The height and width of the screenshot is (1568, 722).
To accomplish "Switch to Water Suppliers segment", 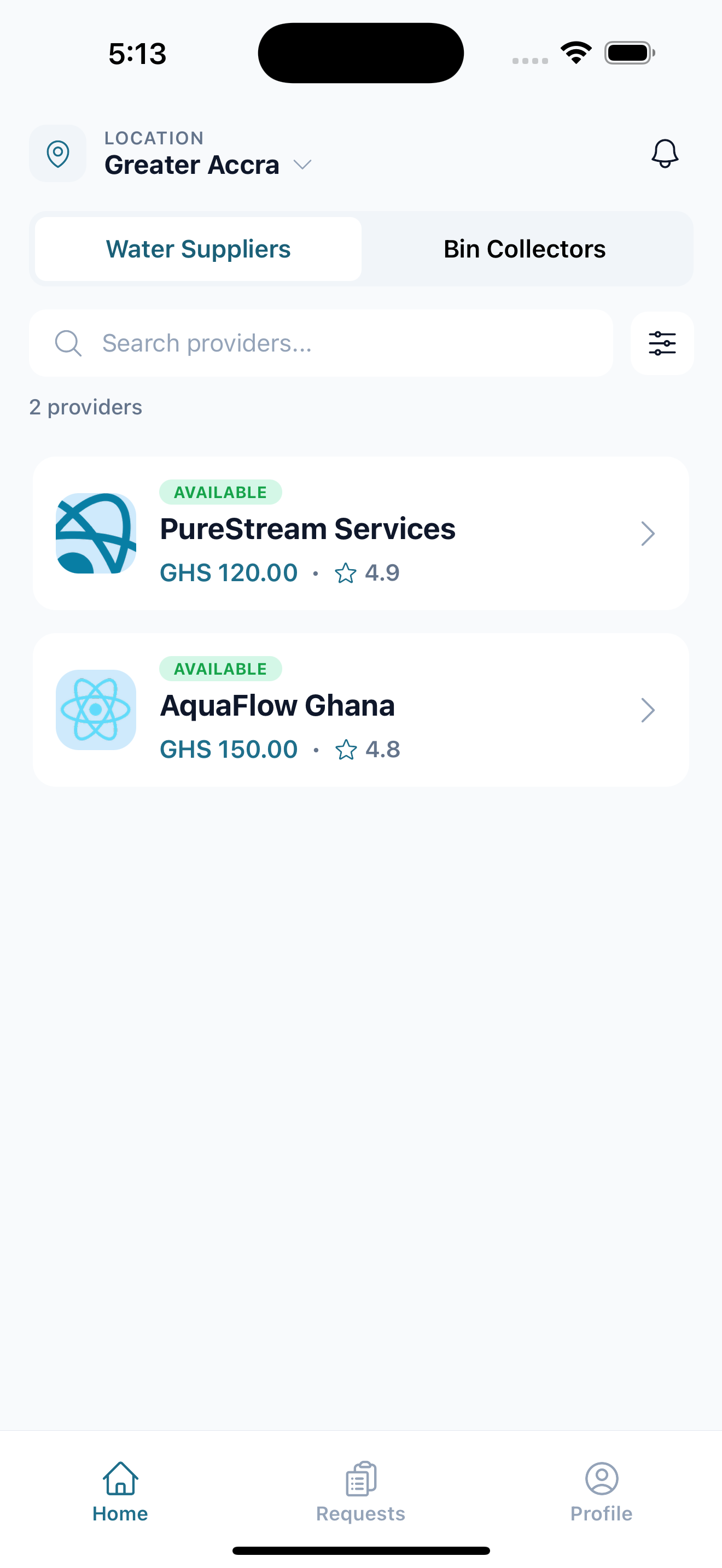I will click(199, 249).
